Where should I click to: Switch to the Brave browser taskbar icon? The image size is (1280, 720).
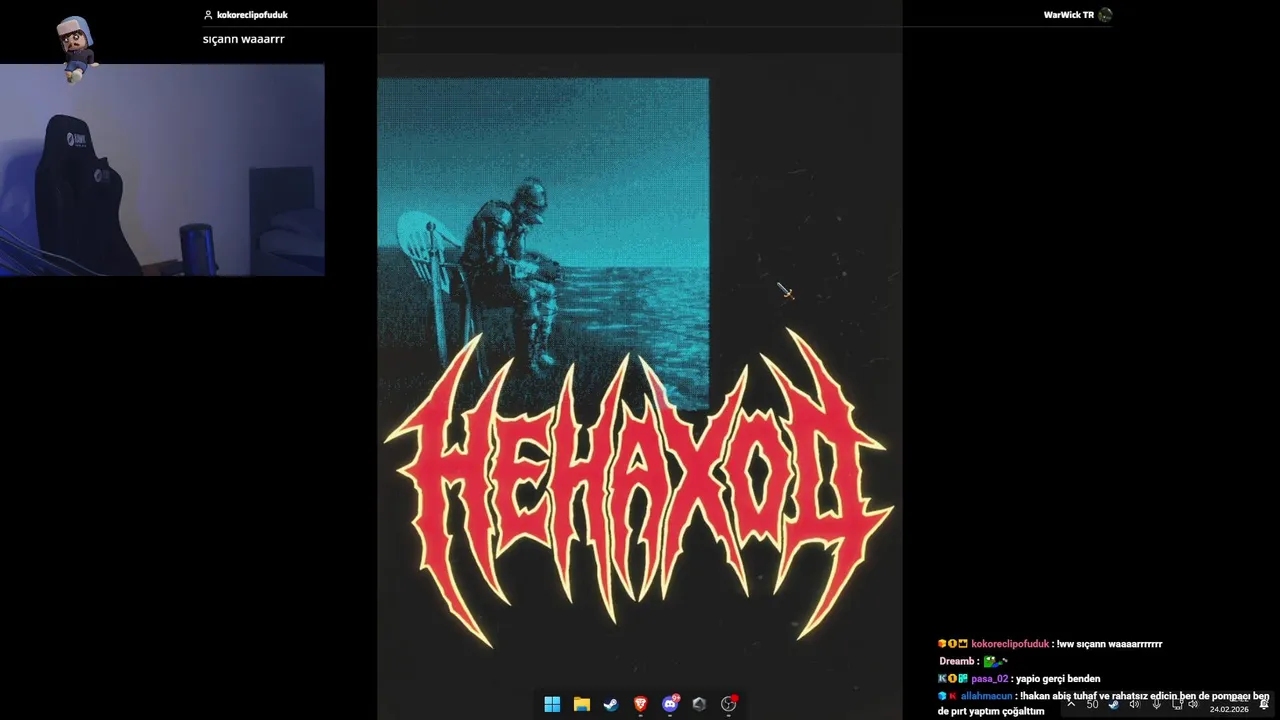(x=640, y=704)
